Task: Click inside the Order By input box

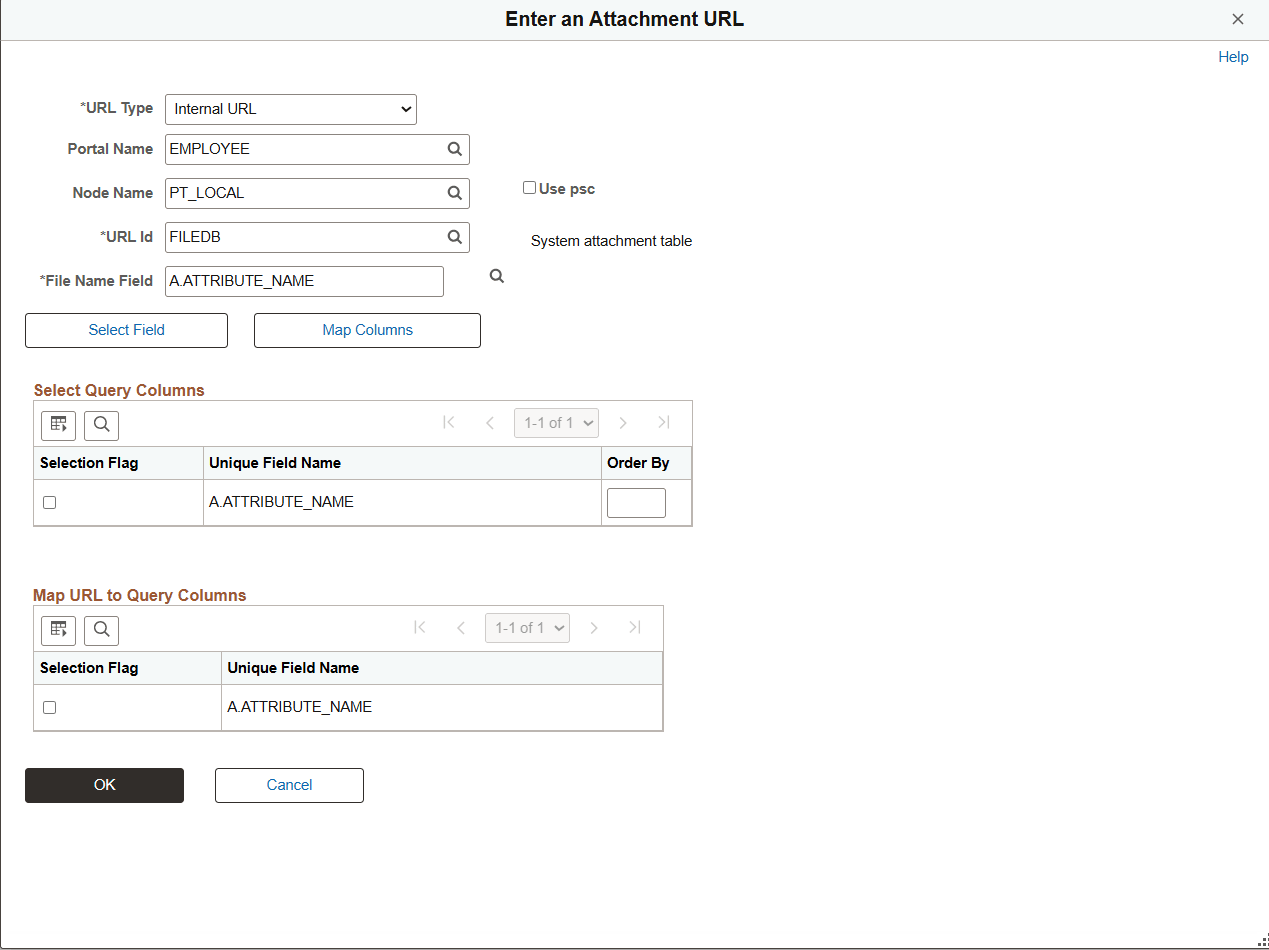Action: pyautogui.click(x=636, y=502)
